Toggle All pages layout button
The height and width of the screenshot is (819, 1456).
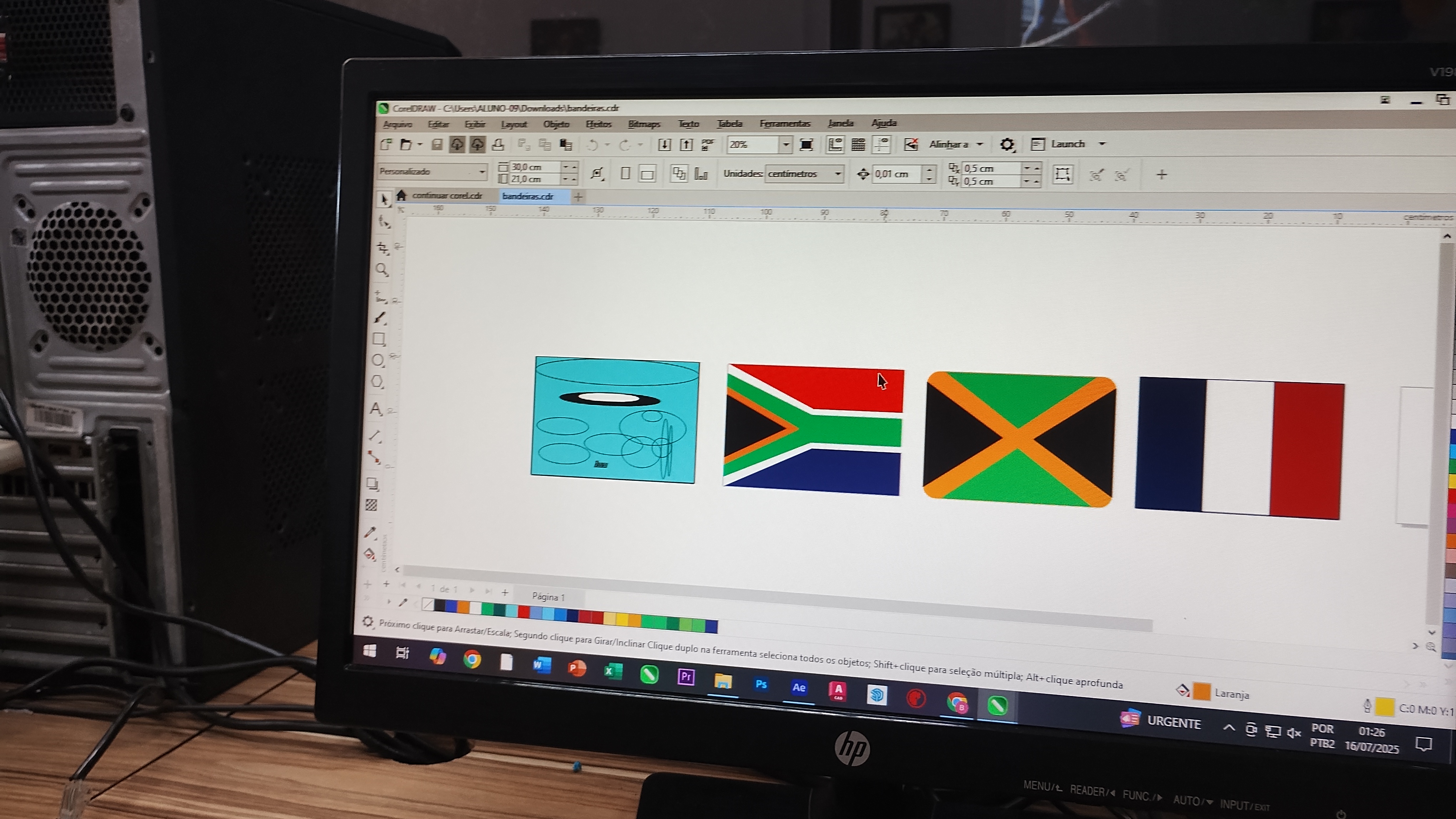679,173
